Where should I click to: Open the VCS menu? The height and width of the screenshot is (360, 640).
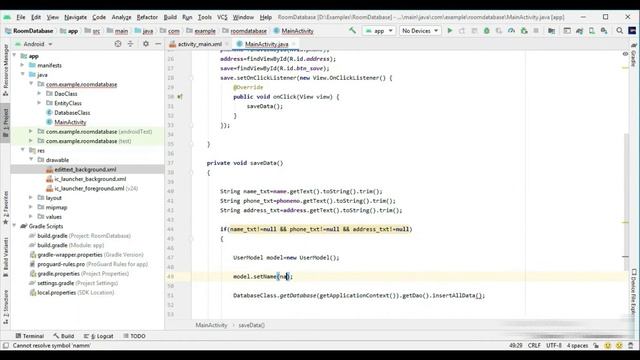(x=222, y=17)
